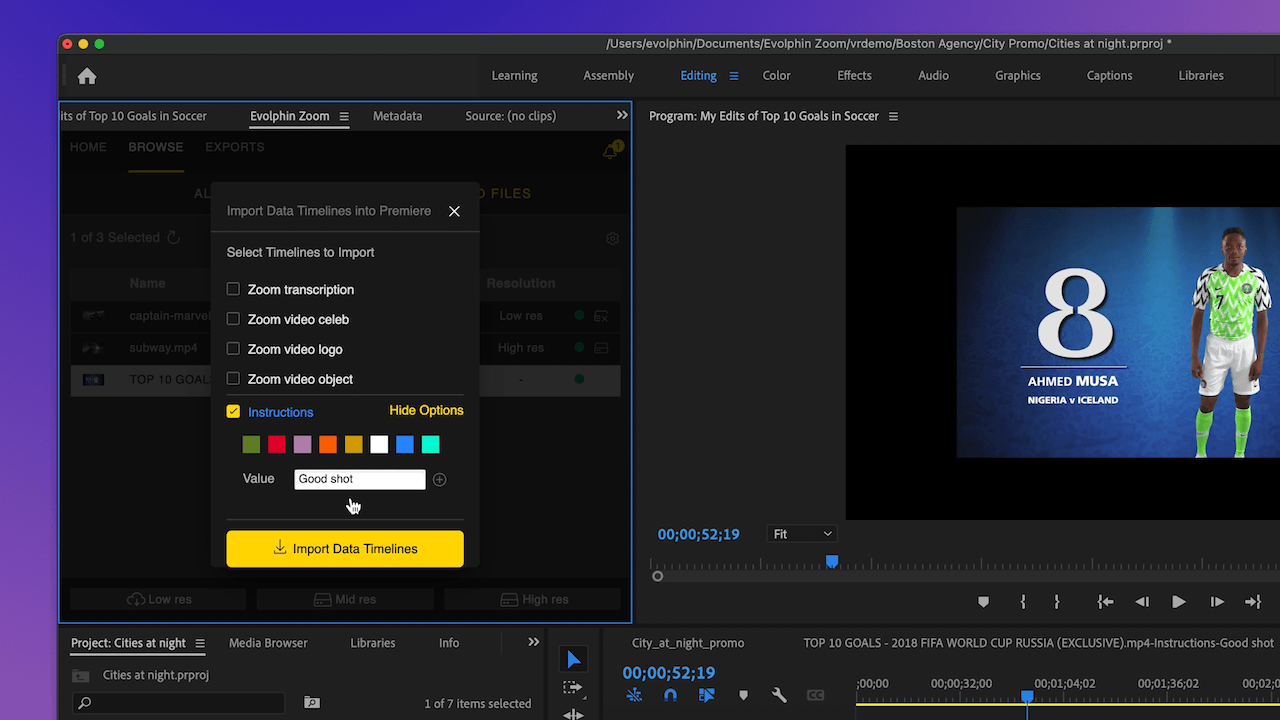Click the Captions CC icon in the timeline
This screenshot has width=1280, height=720.
click(815, 695)
